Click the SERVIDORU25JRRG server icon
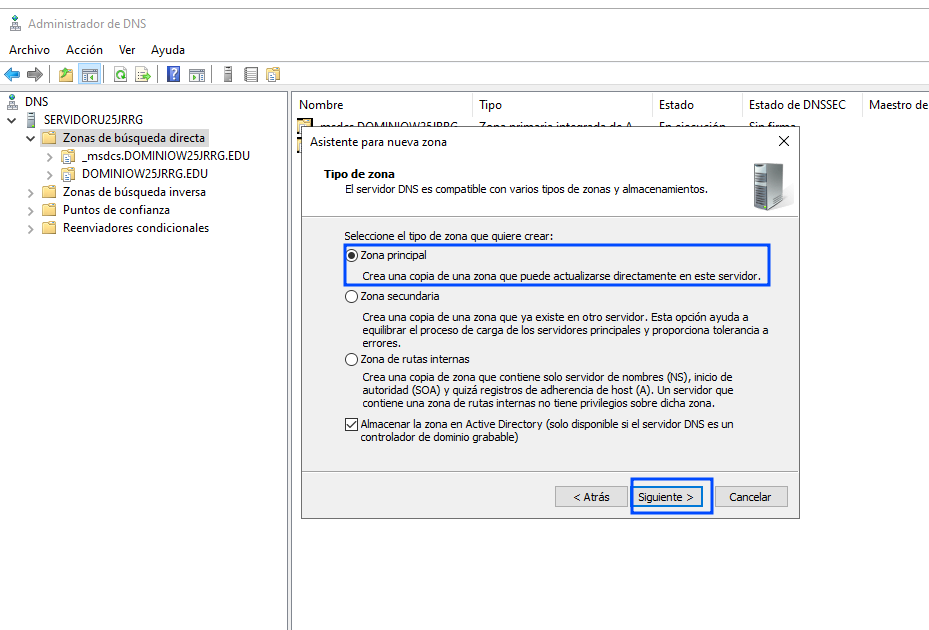Viewport: 929px width, 630px height. click(x=31, y=120)
